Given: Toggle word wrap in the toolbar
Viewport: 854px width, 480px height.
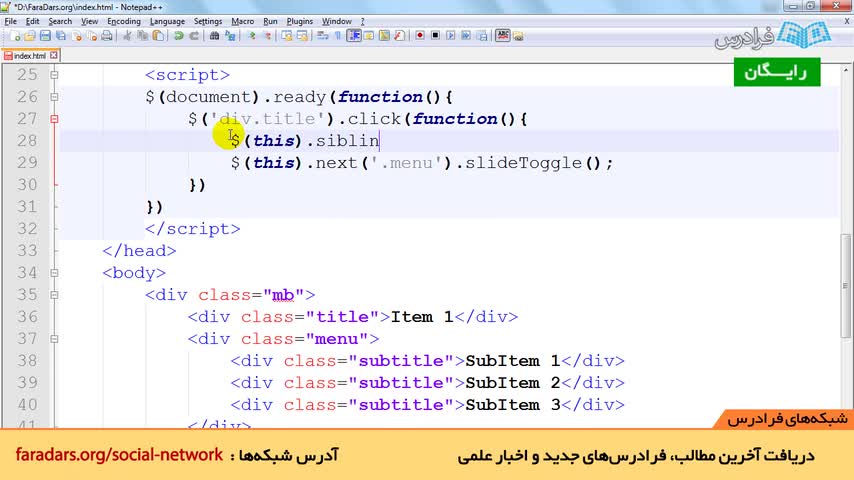Looking at the screenshot, I should coord(322,36).
